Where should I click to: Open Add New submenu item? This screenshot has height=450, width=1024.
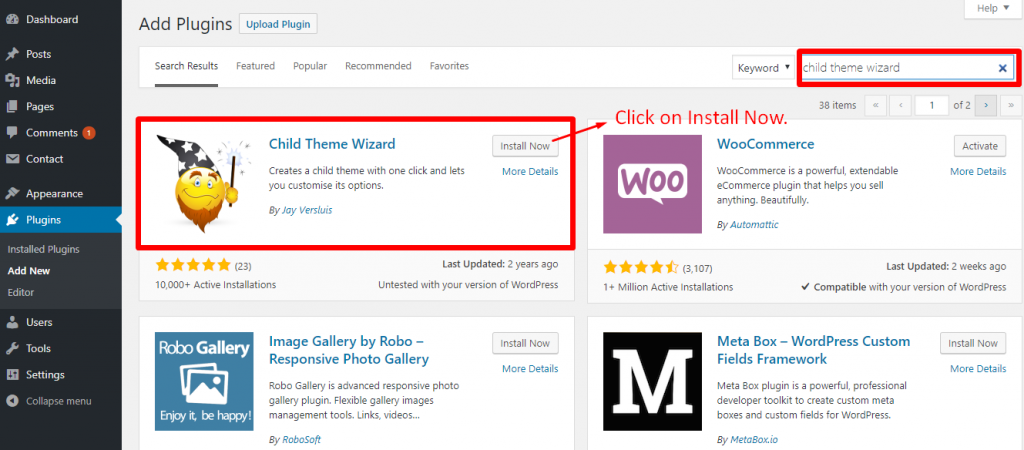point(29,271)
